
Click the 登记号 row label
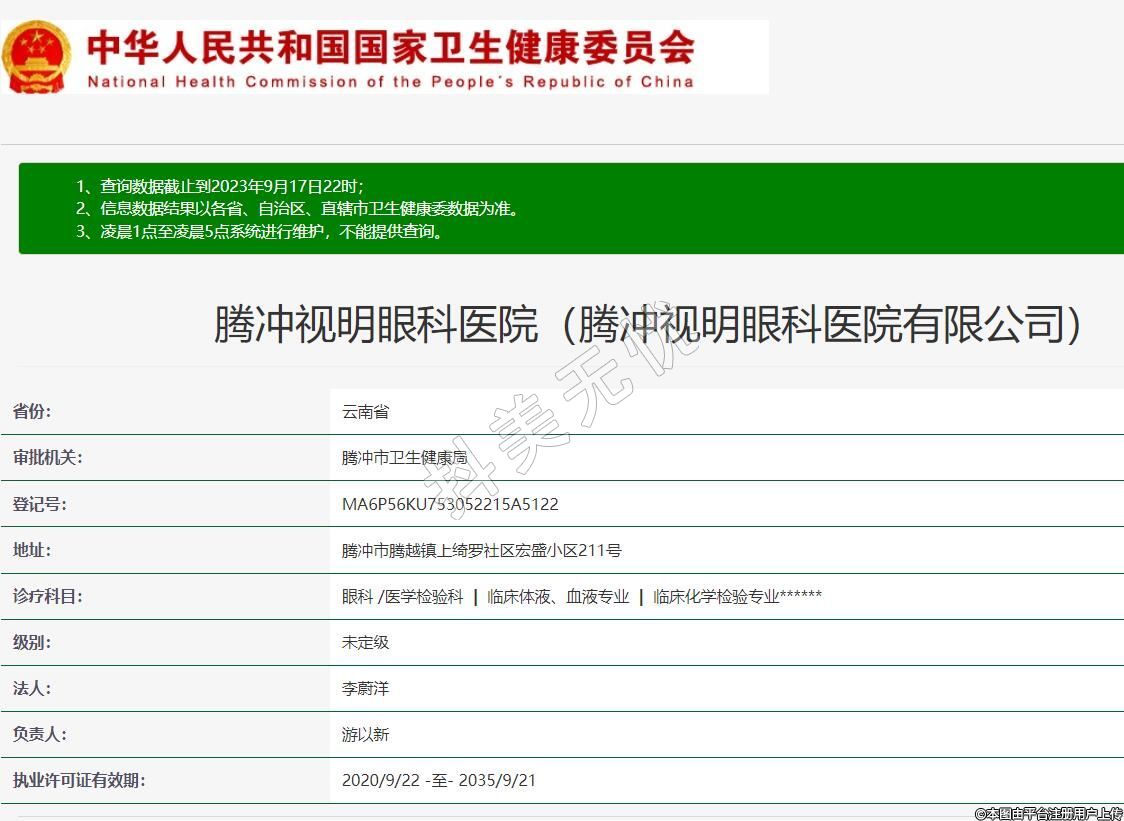point(39,504)
